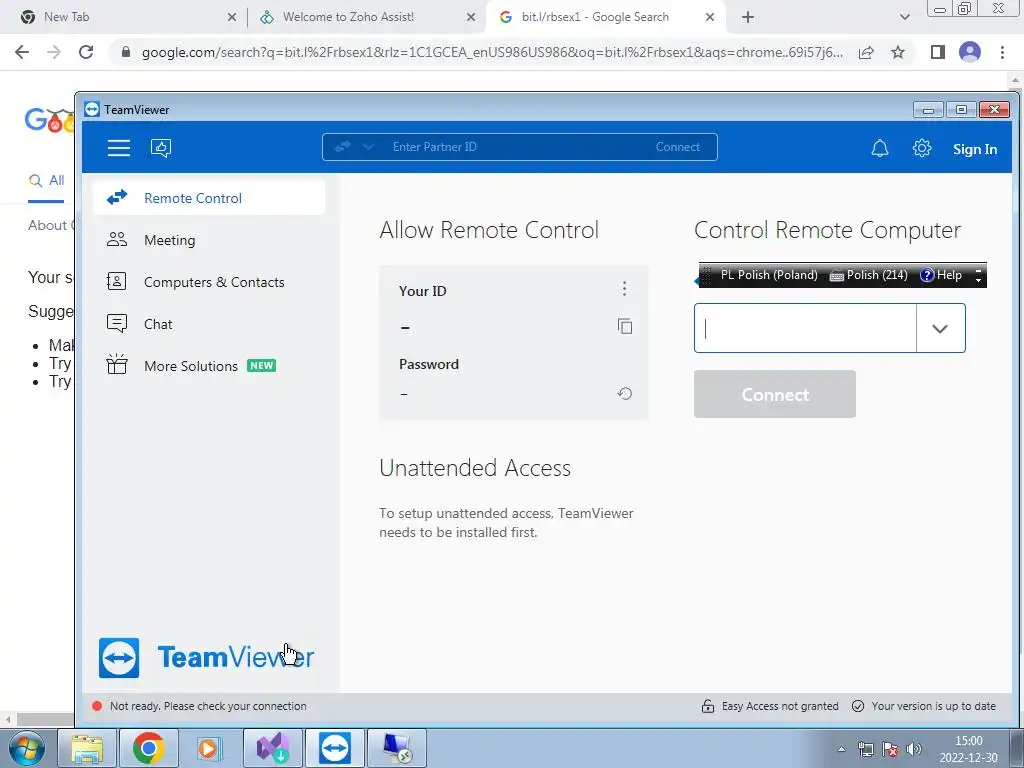Click the partner ID input under Control Remote Computer
This screenshot has height=768, width=1024.
point(805,328)
